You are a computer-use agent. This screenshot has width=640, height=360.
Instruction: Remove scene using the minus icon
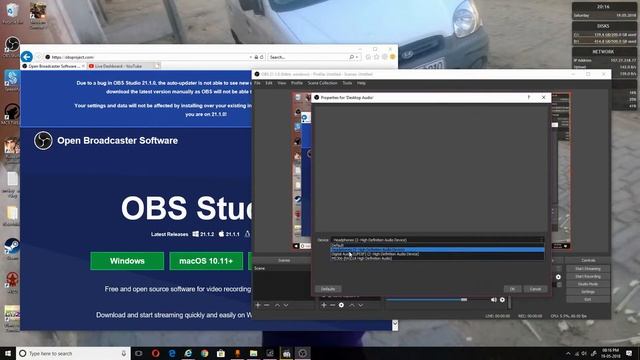click(267, 305)
